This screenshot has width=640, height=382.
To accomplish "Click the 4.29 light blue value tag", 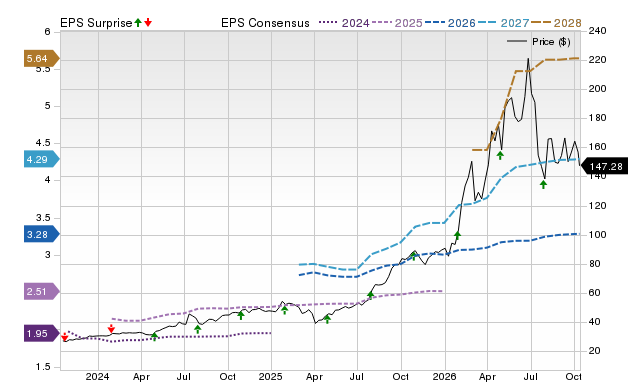I will (x=41, y=159).
